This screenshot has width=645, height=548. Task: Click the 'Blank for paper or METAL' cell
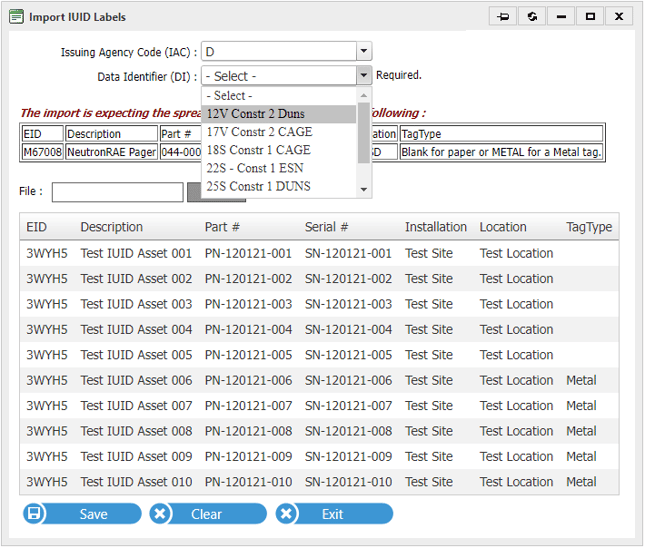coord(501,152)
